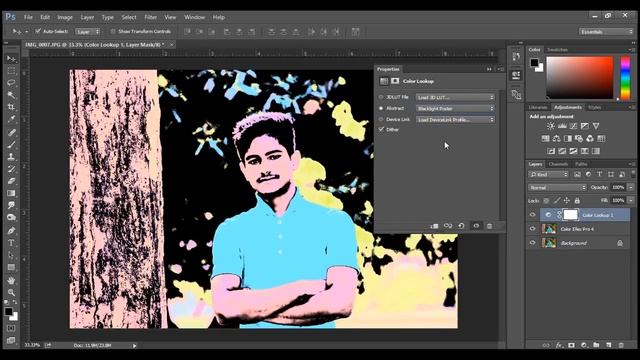640x360 pixels.
Task: Toggle the Auto-Select checkbox
Action: (38, 31)
